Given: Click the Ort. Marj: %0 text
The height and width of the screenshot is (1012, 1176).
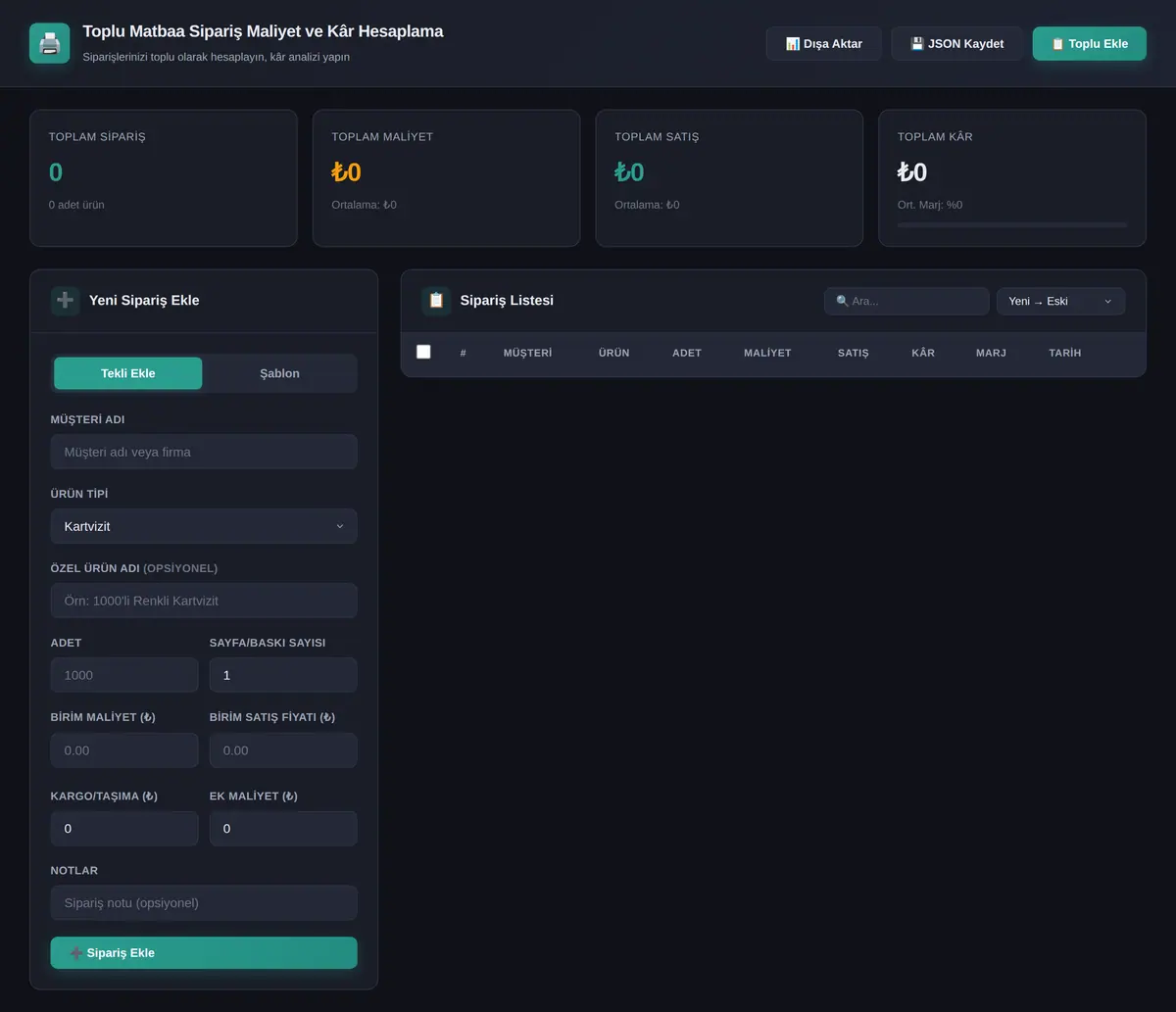Looking at the screenshot, I should [930, 205].
